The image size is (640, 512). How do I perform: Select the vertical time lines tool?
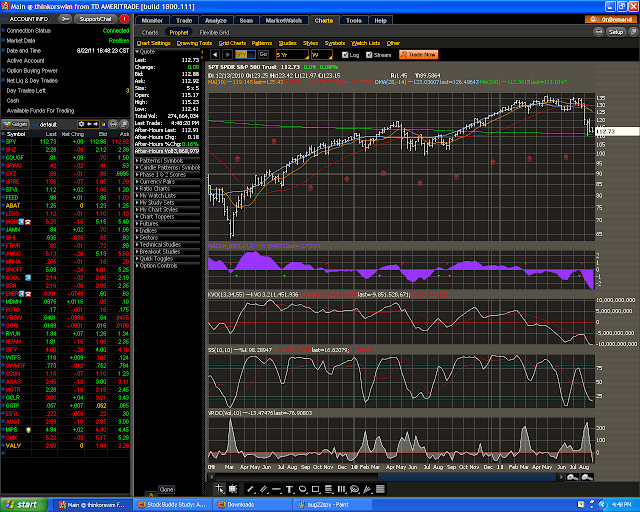coord(341,489)
